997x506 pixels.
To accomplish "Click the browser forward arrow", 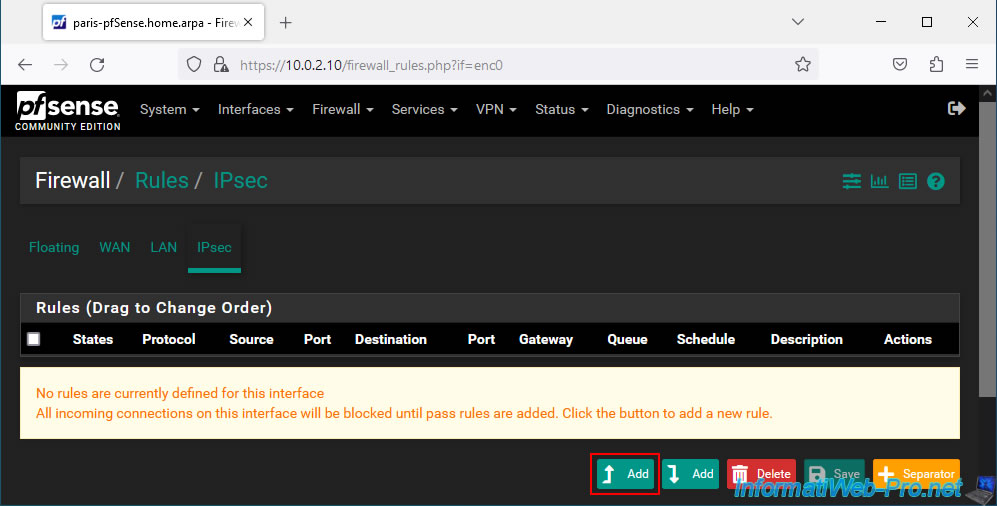I will click(61, 65).
